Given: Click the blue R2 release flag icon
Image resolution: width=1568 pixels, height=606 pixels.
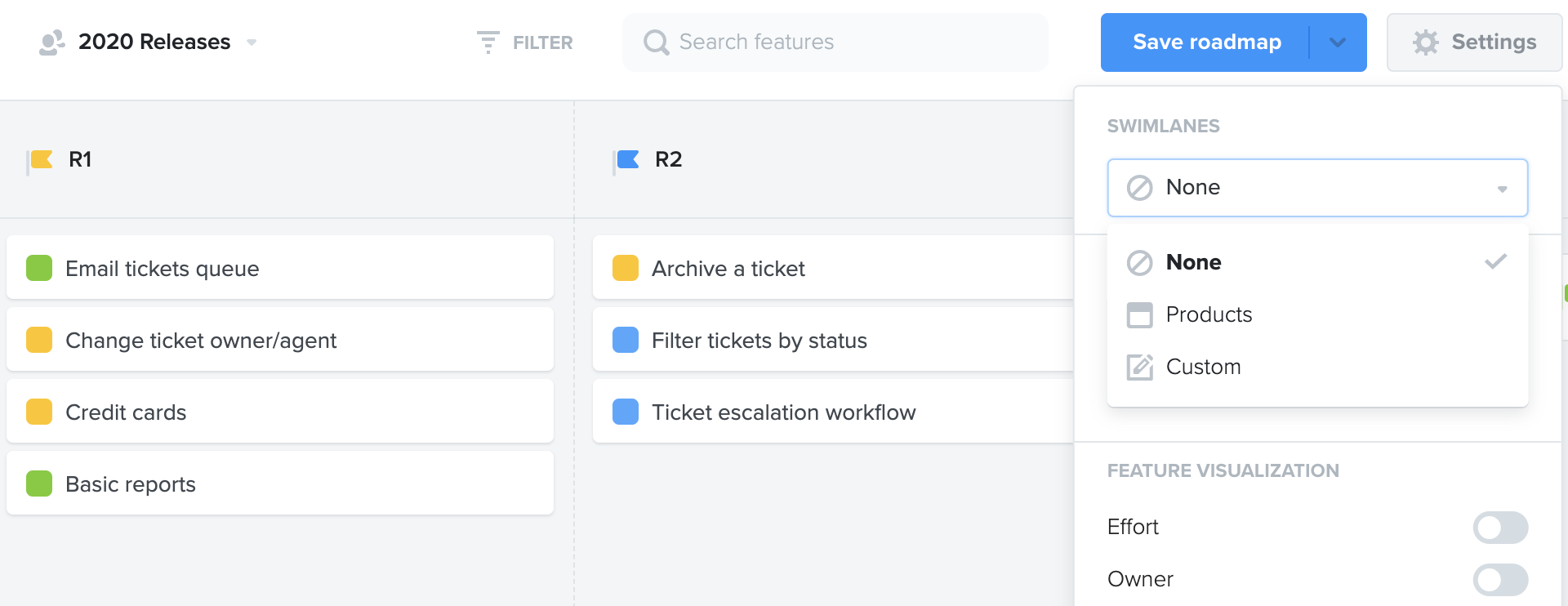Looking at the screenshot, I should 626,160.
